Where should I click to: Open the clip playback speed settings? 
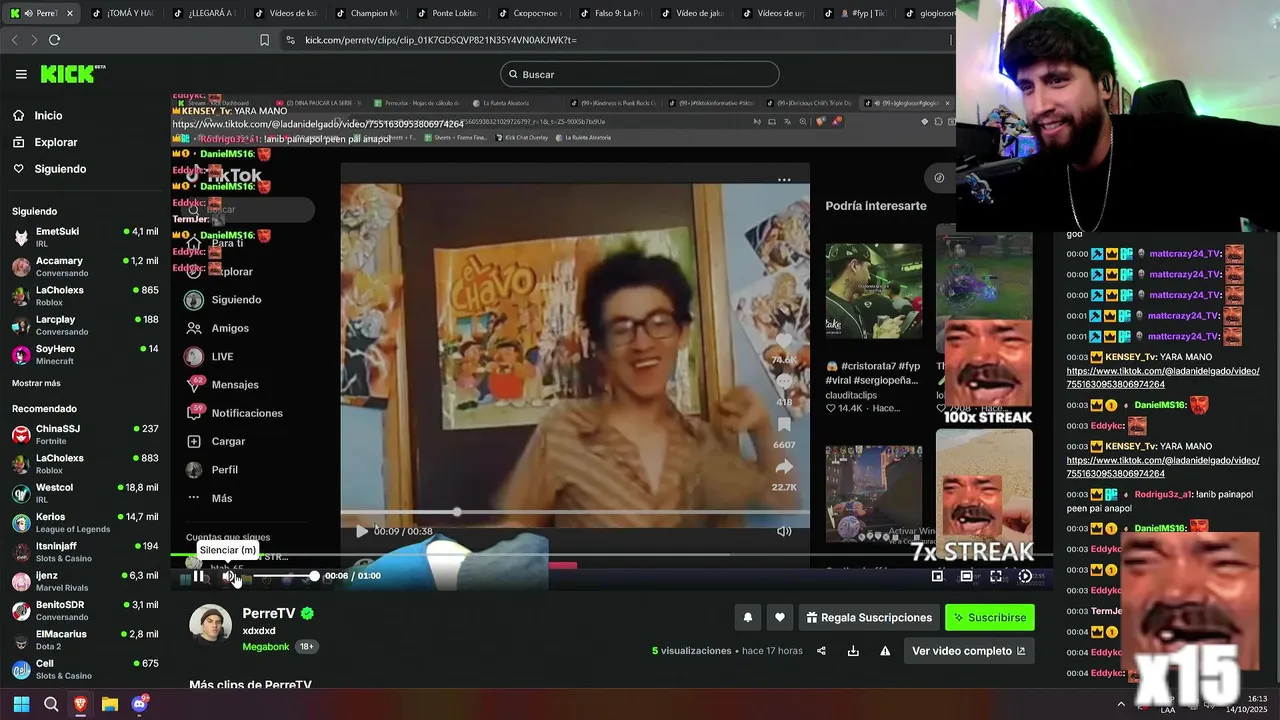1025,576
